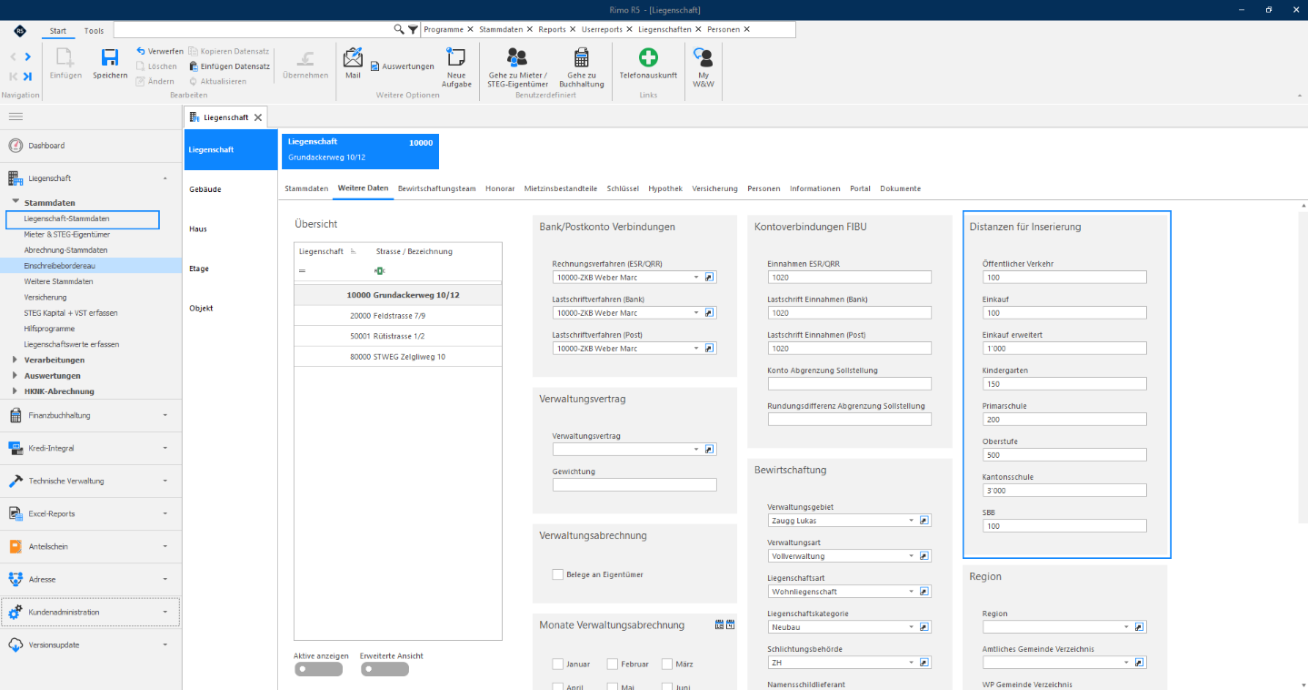Check the Januar month checkbox
The height and width of the screenshot is (690, 1308).
coord(558,664)
